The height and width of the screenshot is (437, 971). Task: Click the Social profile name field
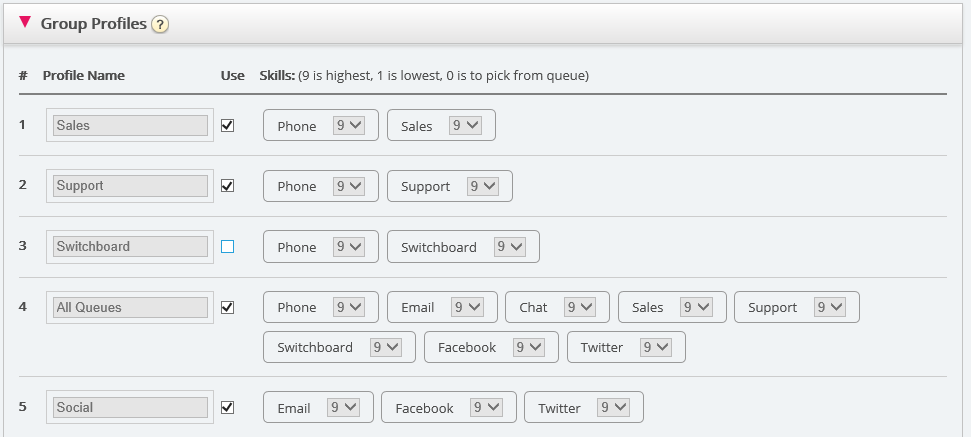tap(130, 407)
